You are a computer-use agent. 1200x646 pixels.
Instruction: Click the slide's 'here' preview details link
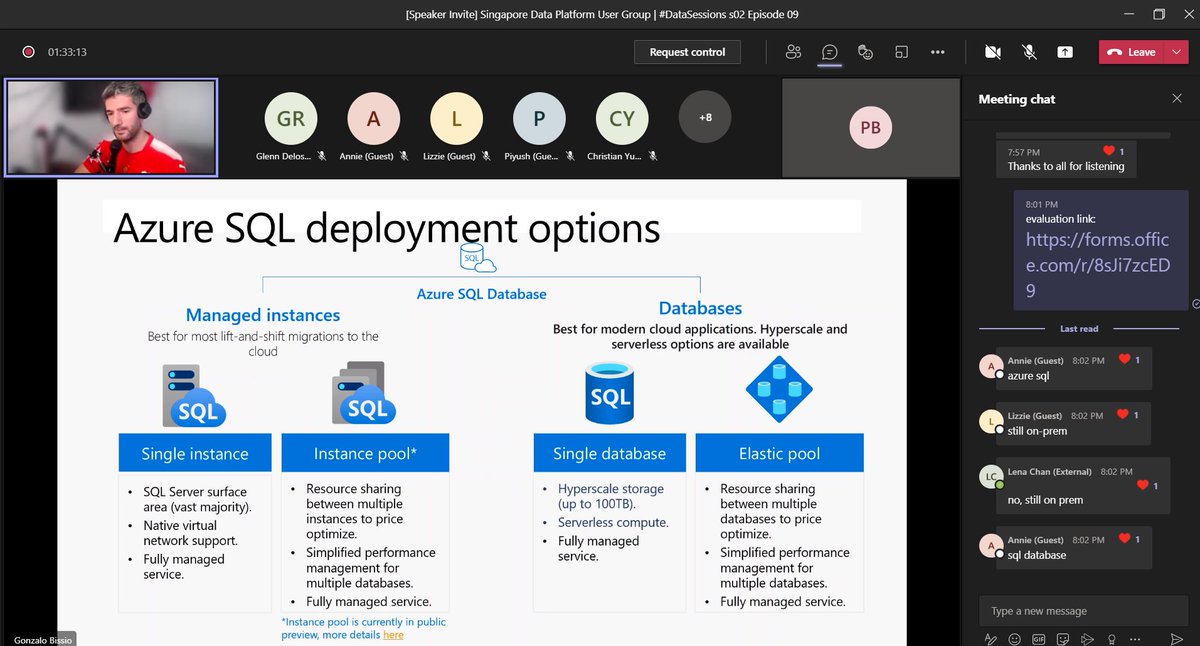pyautogui.click(x=393, y=634)
